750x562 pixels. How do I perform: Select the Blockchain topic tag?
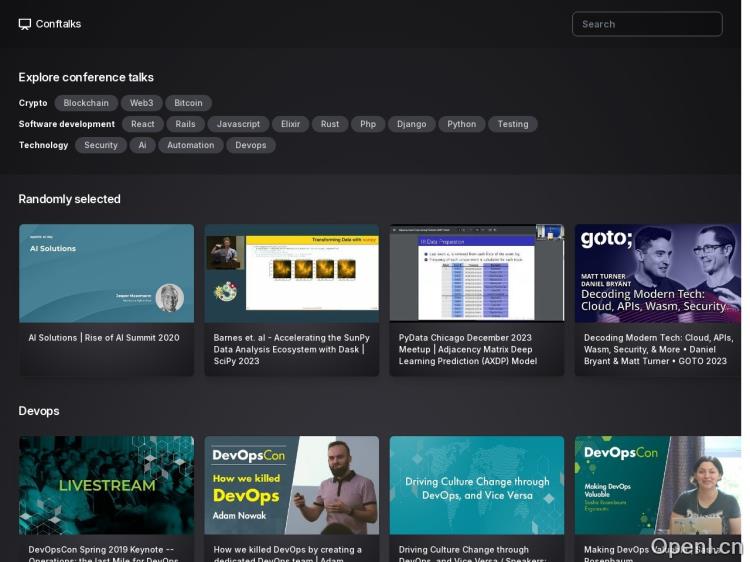click(85, 103)
